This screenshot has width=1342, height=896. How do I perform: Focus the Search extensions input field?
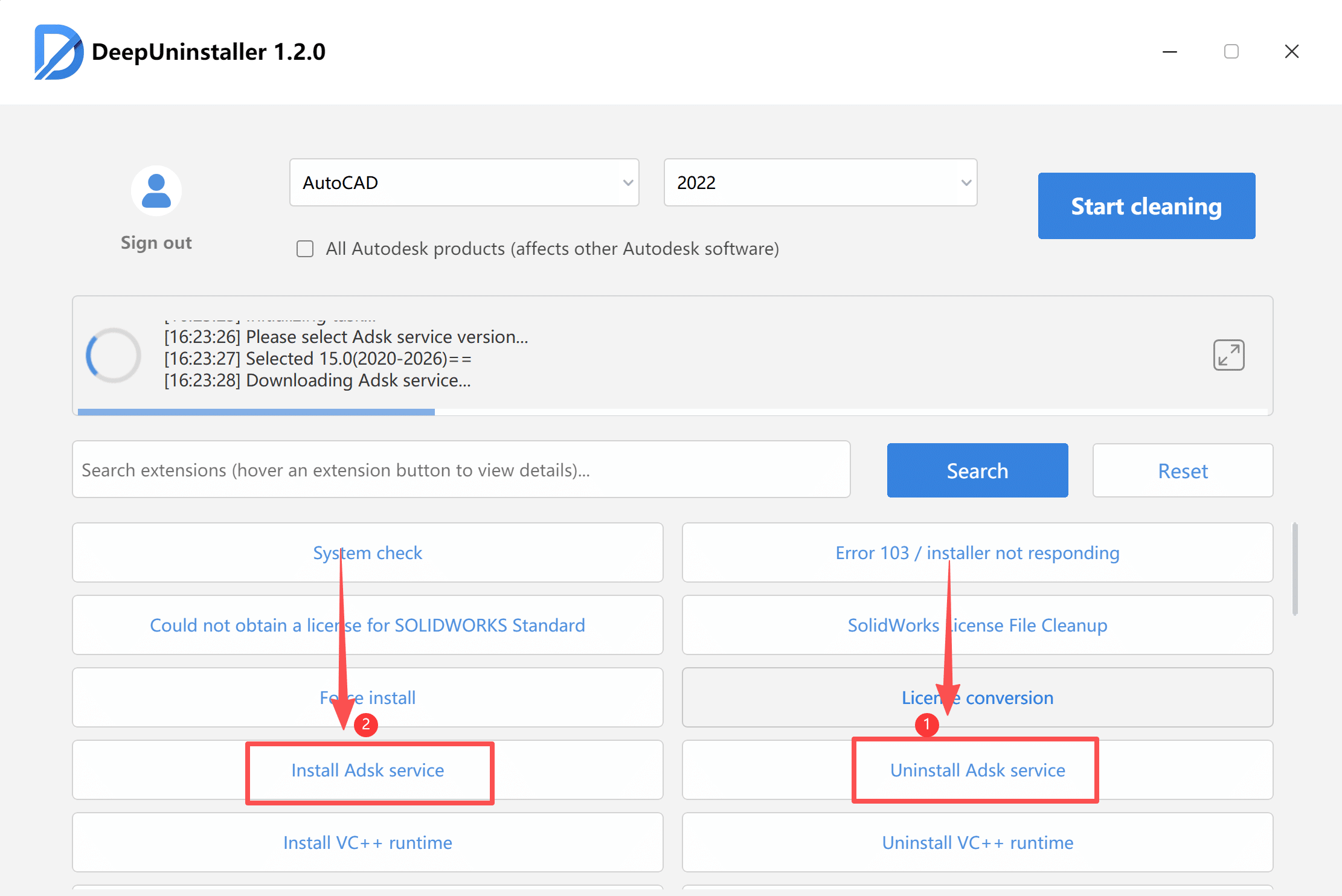(461, 470)
